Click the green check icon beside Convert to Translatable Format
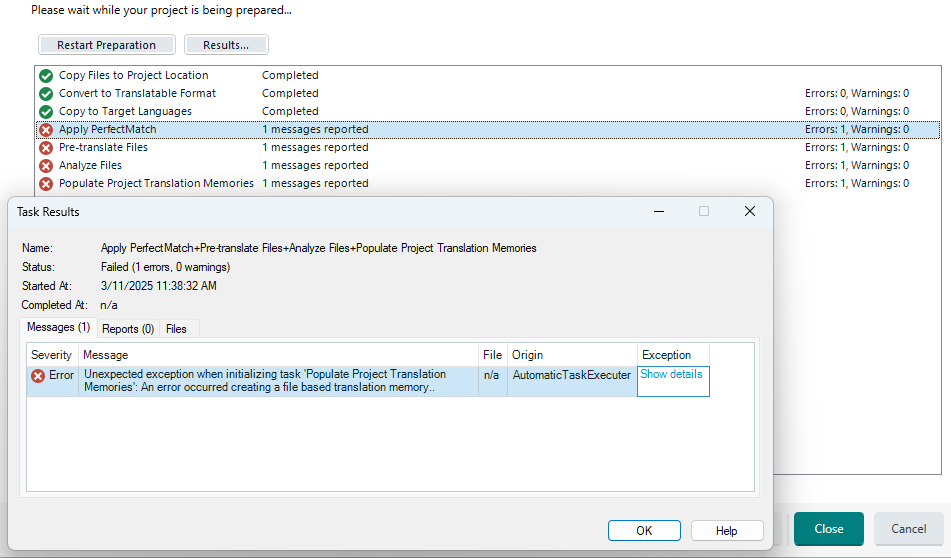 46,94
